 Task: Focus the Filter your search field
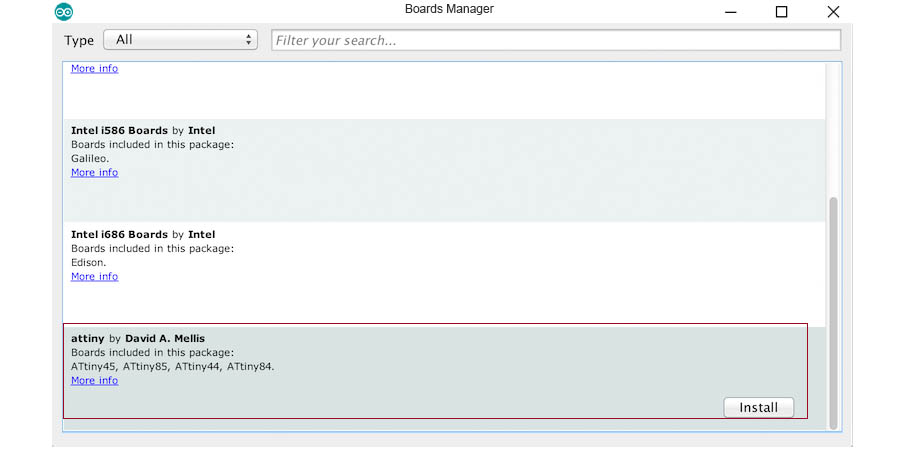556,40
